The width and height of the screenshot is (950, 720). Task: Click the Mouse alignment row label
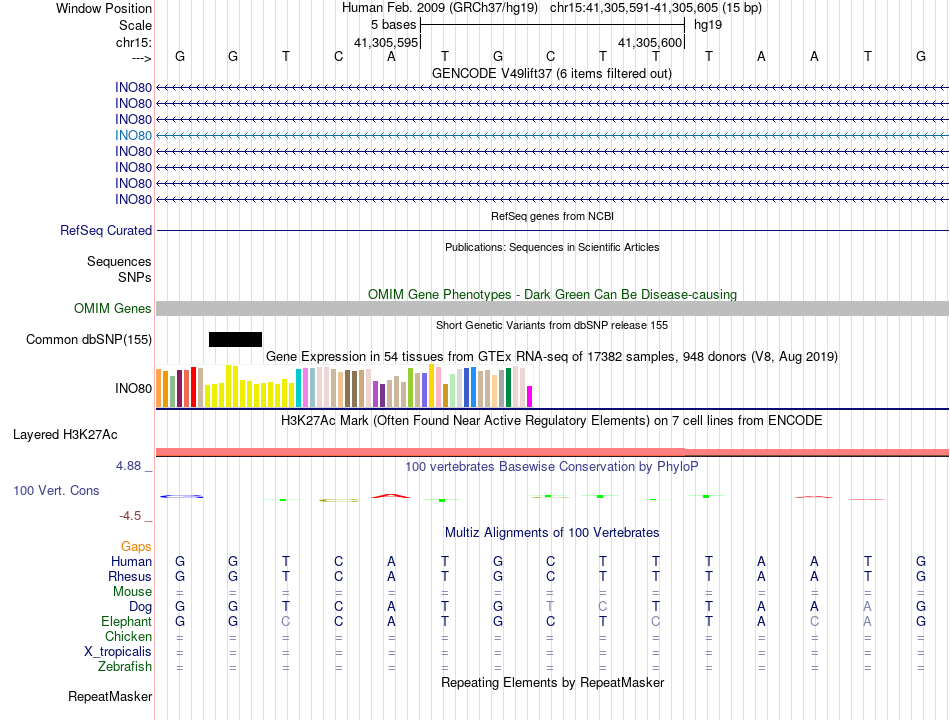pyautogui.click(x=132, y=592)
